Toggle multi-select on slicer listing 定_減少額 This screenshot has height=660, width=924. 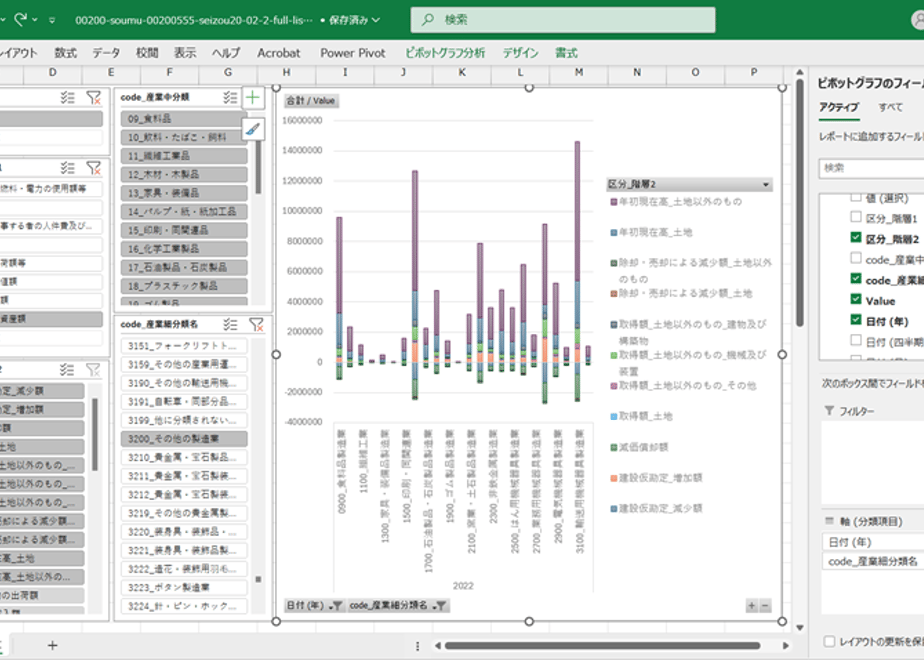[67, 370]
